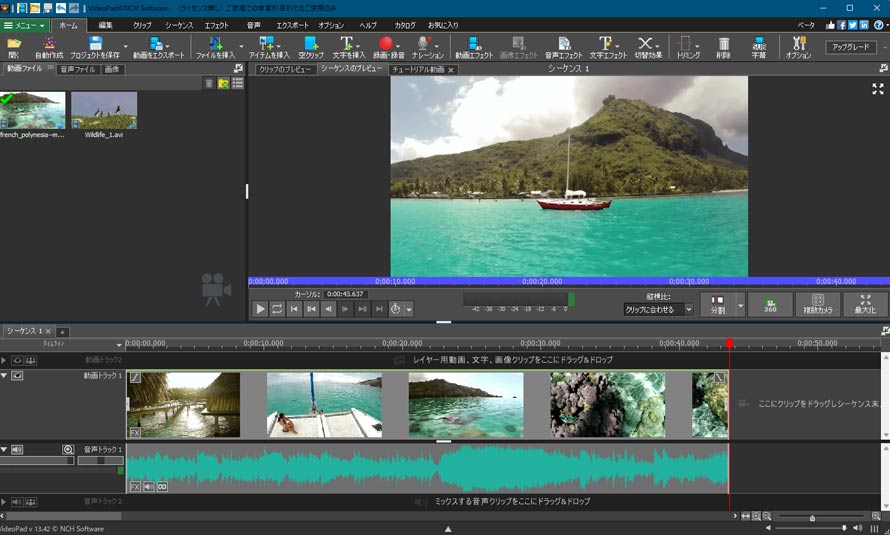Toggle the loop playback button
This screenshot has height=535, width=890.
pyautogui.click(x=277, y=309)
